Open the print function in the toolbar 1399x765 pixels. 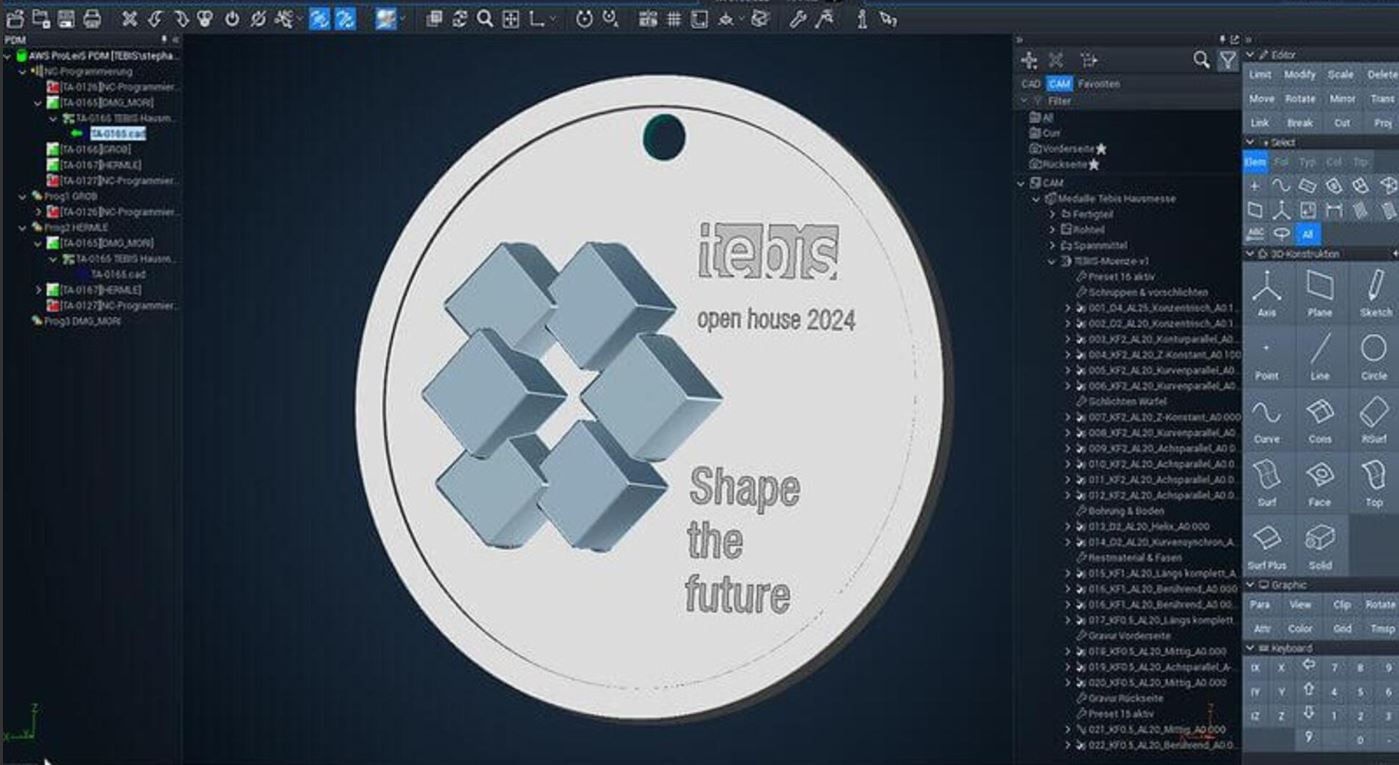[92, 17]
